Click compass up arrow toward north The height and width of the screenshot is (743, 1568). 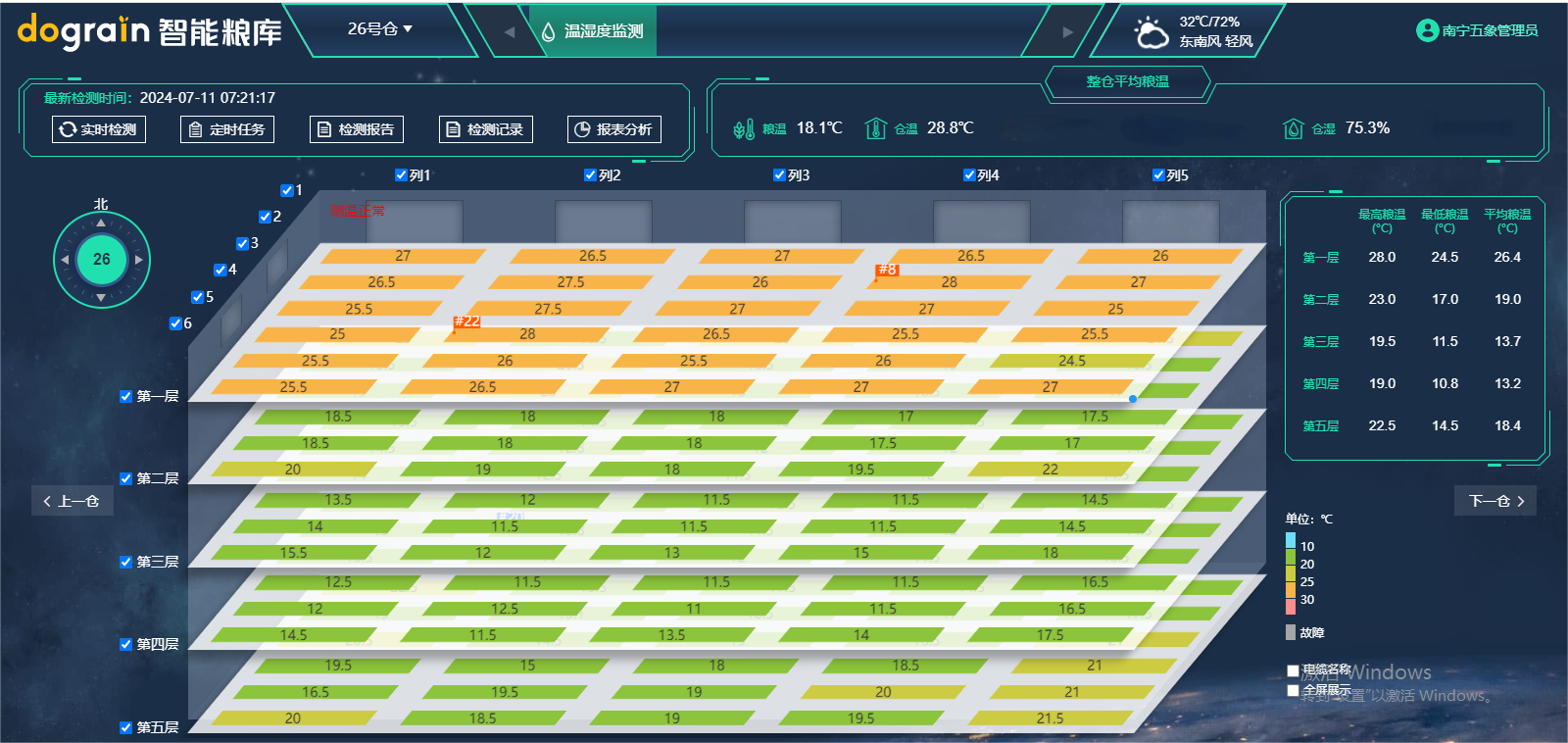click(101, 223)
